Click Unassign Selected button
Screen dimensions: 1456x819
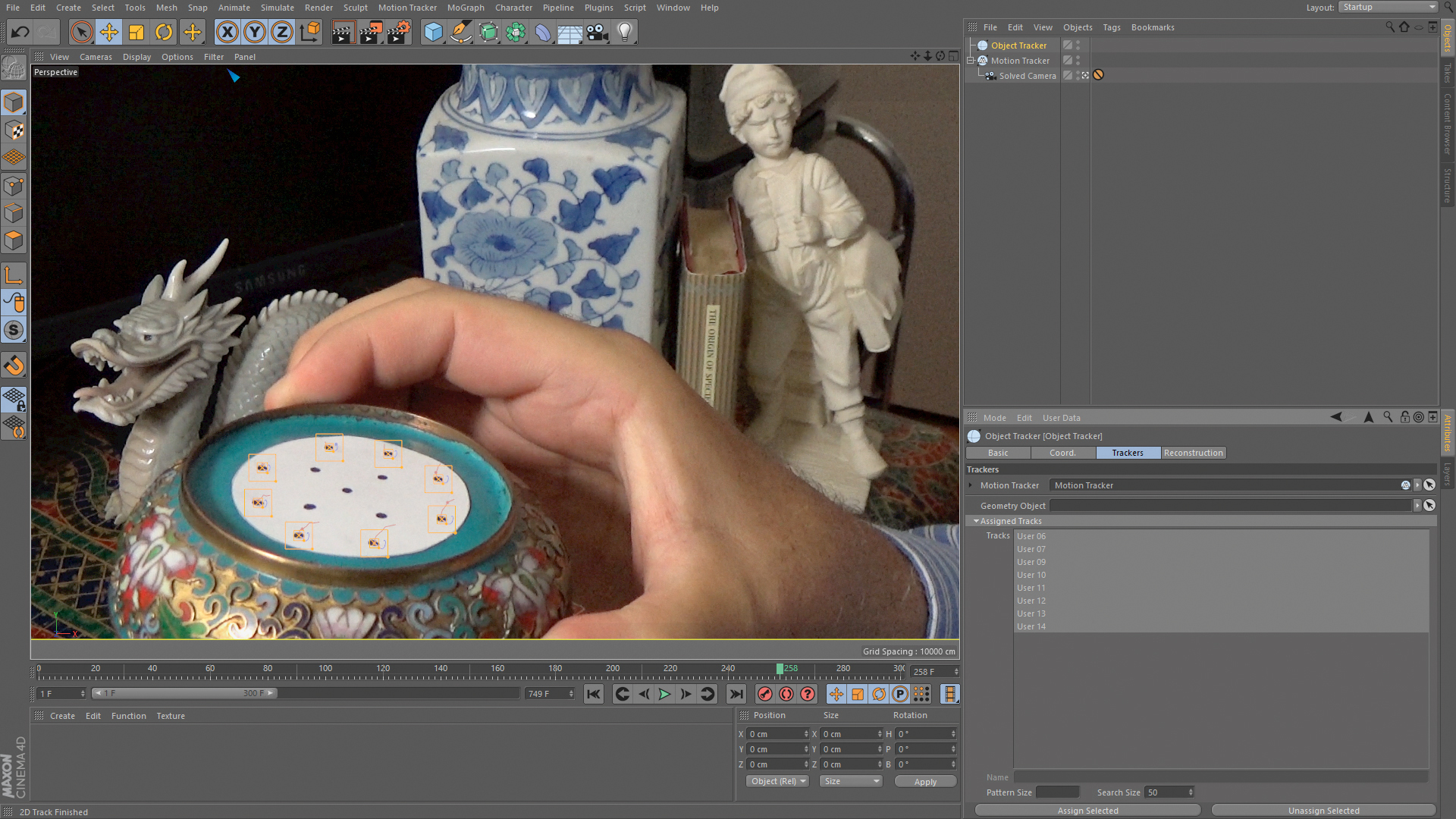pos(1323,811)
